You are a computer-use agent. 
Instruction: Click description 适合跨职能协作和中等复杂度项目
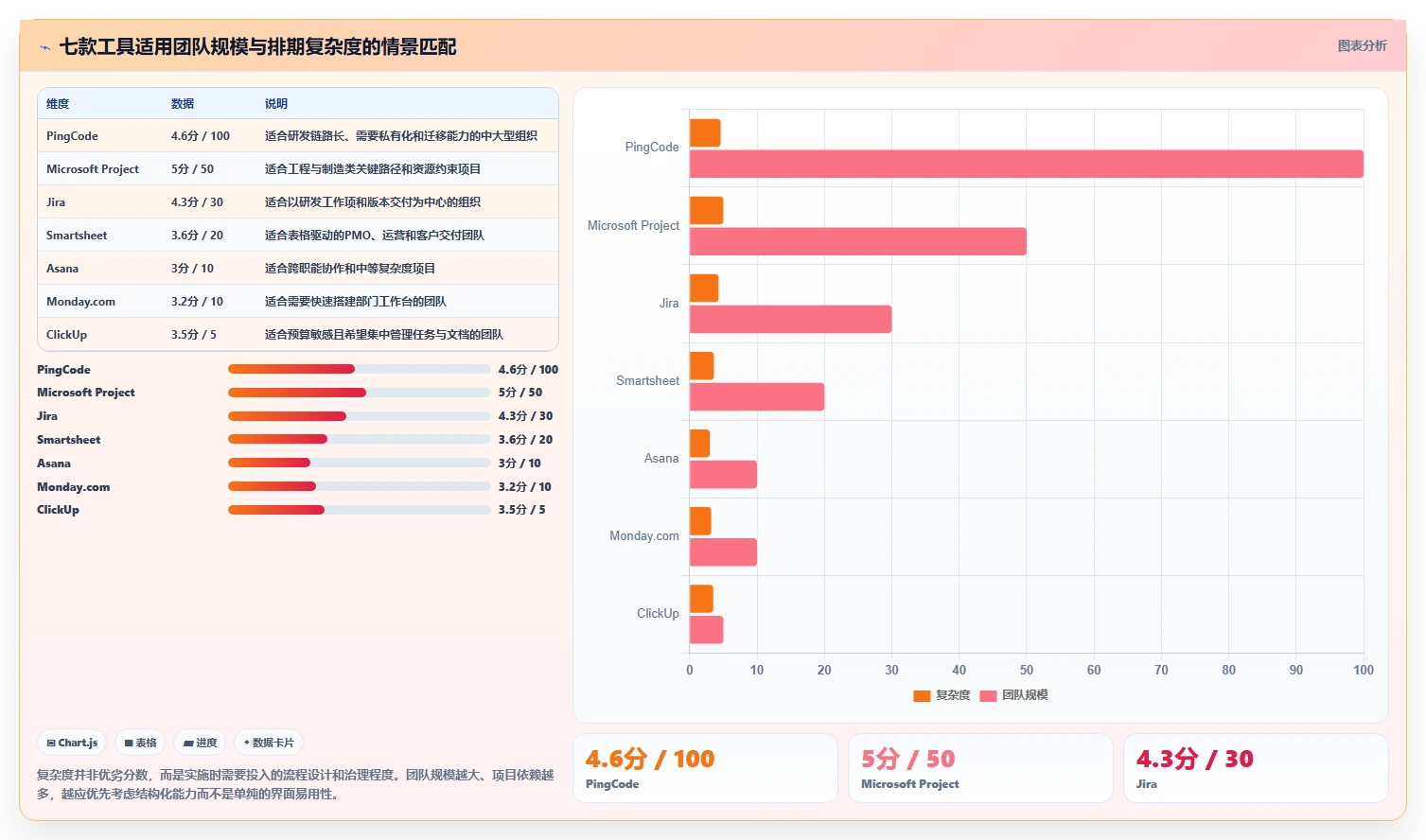[350, 269]
